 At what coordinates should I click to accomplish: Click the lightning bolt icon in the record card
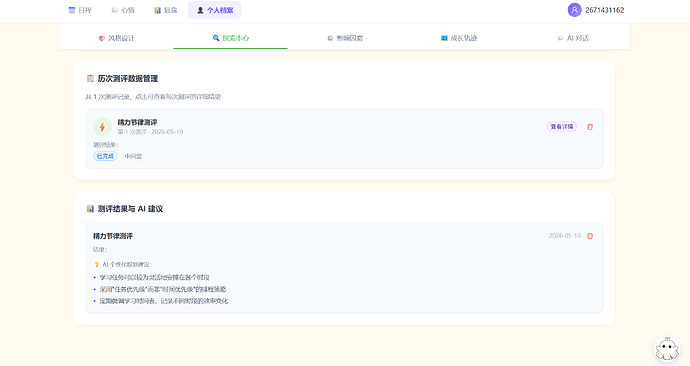(x=102, y=127)
